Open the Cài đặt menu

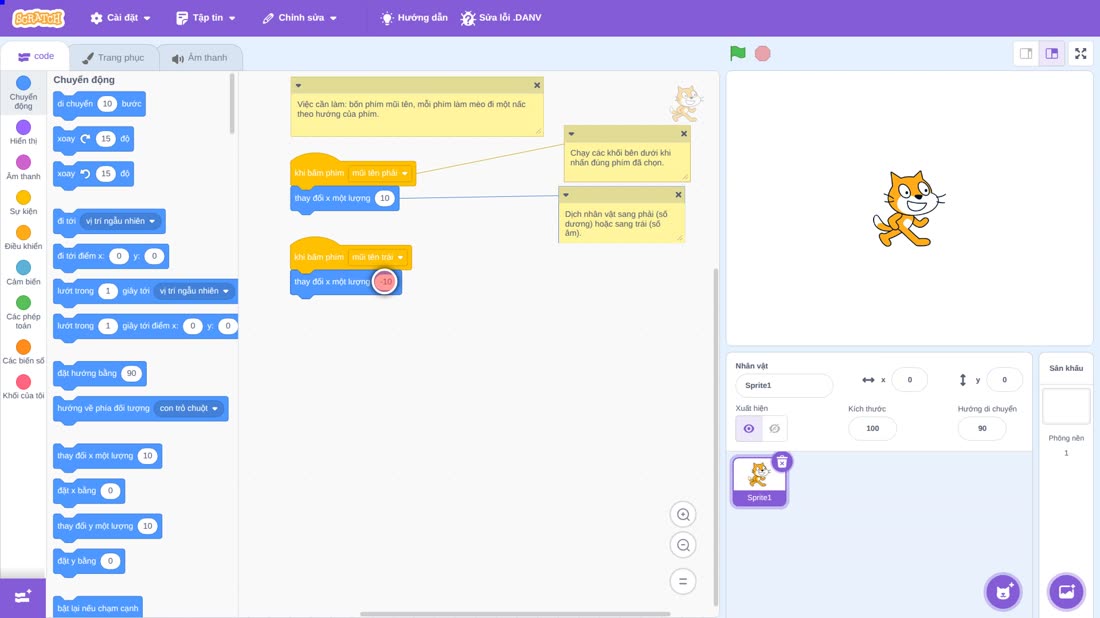pyautogui.click(x=121, y=18)
